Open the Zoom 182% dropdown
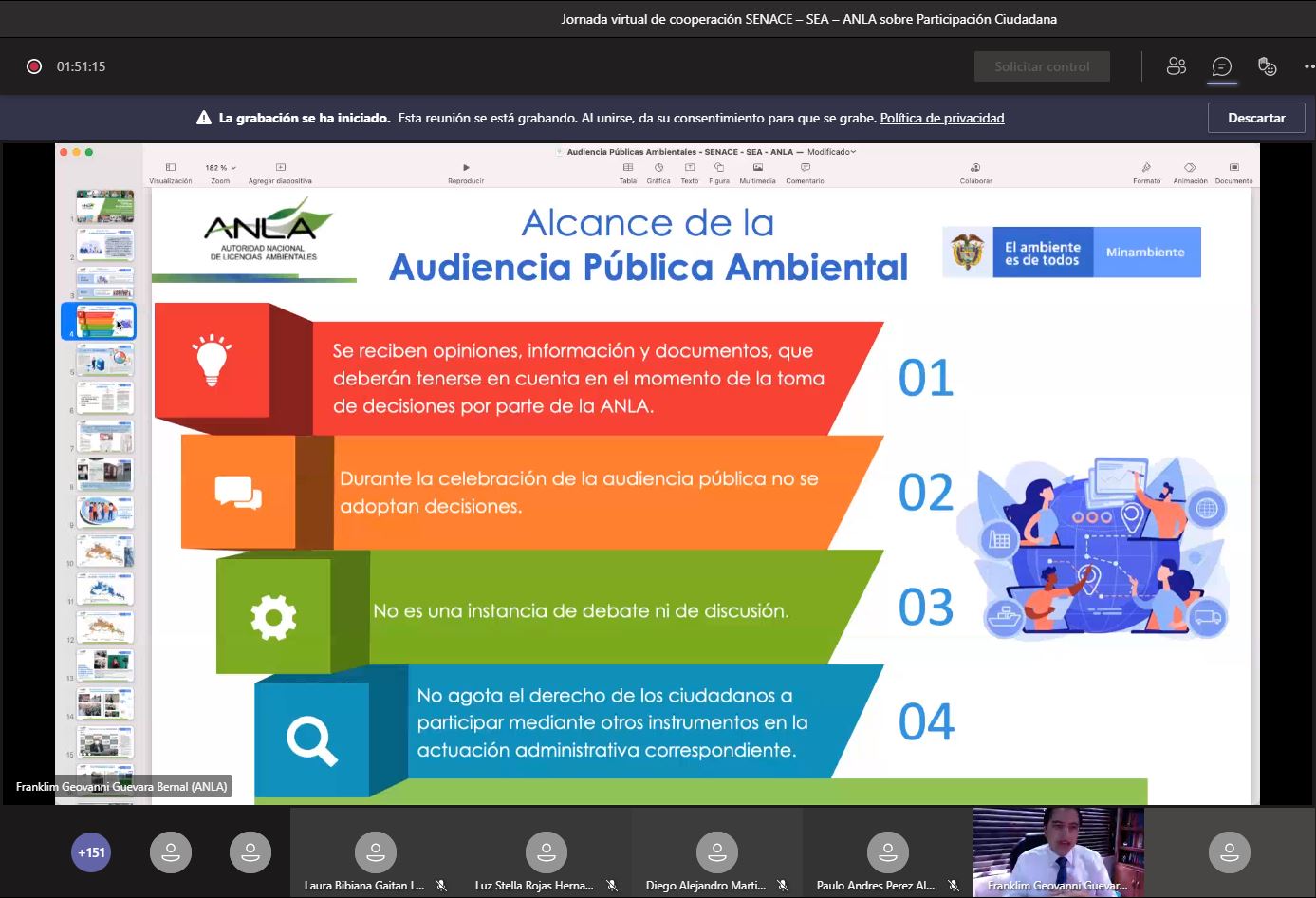 click(x=220, y=168)
